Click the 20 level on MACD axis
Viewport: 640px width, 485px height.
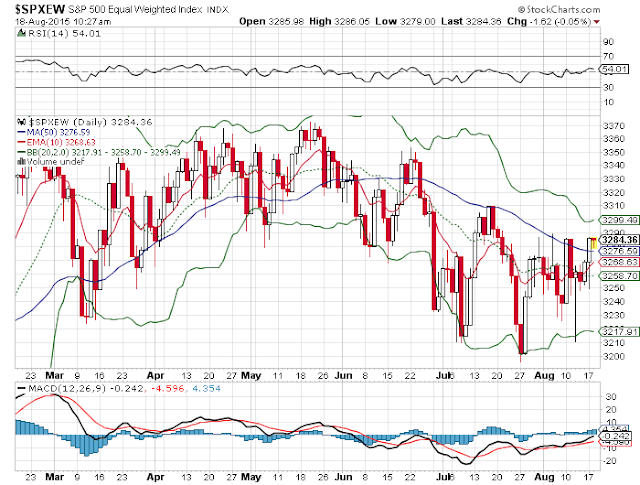(x=611, y=409)
